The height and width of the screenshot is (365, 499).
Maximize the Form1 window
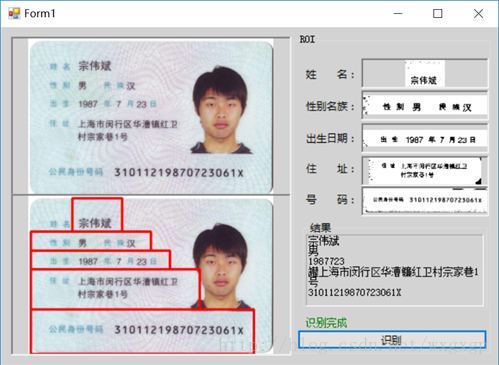(x=438, y=14)
